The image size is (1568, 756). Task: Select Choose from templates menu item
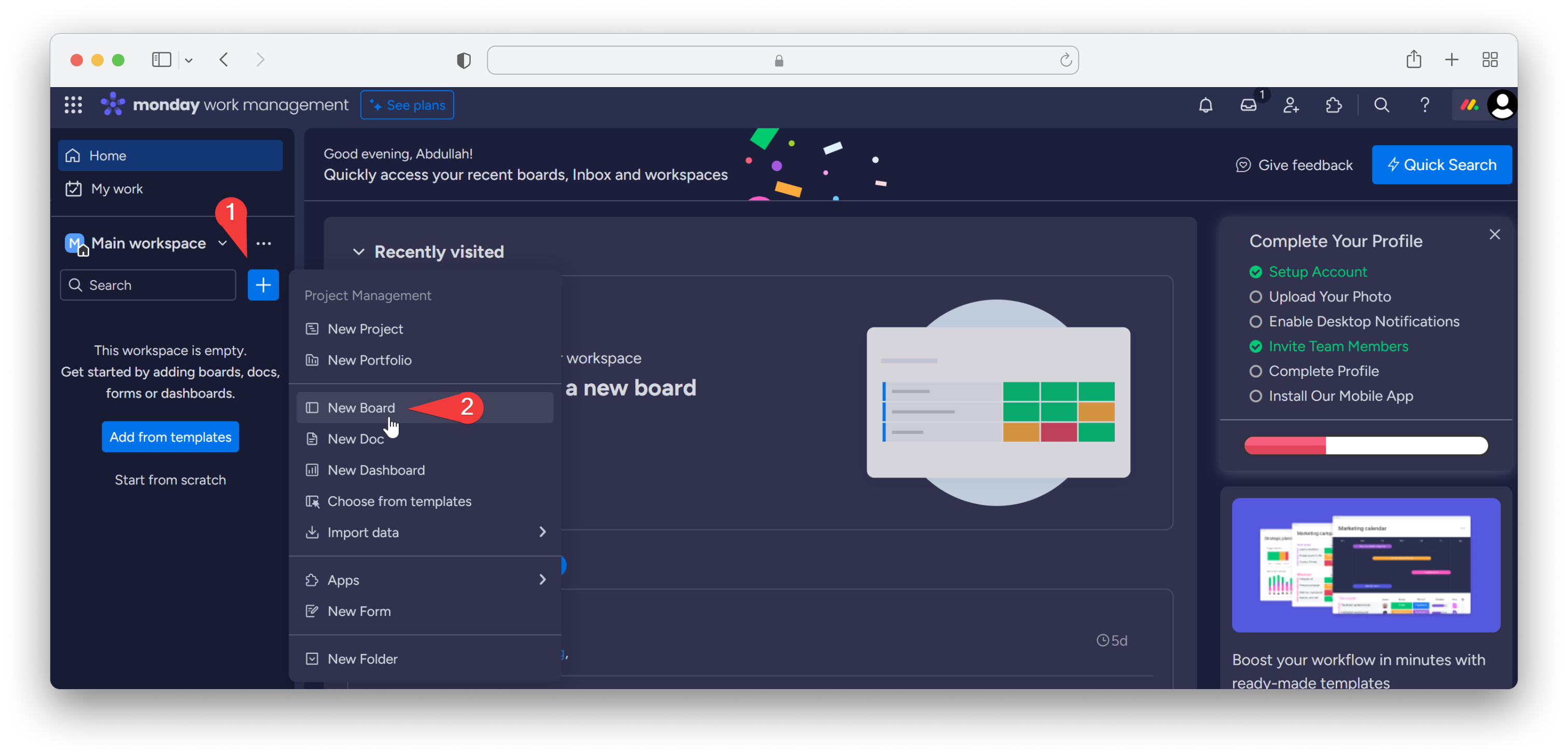click(424, 501)
